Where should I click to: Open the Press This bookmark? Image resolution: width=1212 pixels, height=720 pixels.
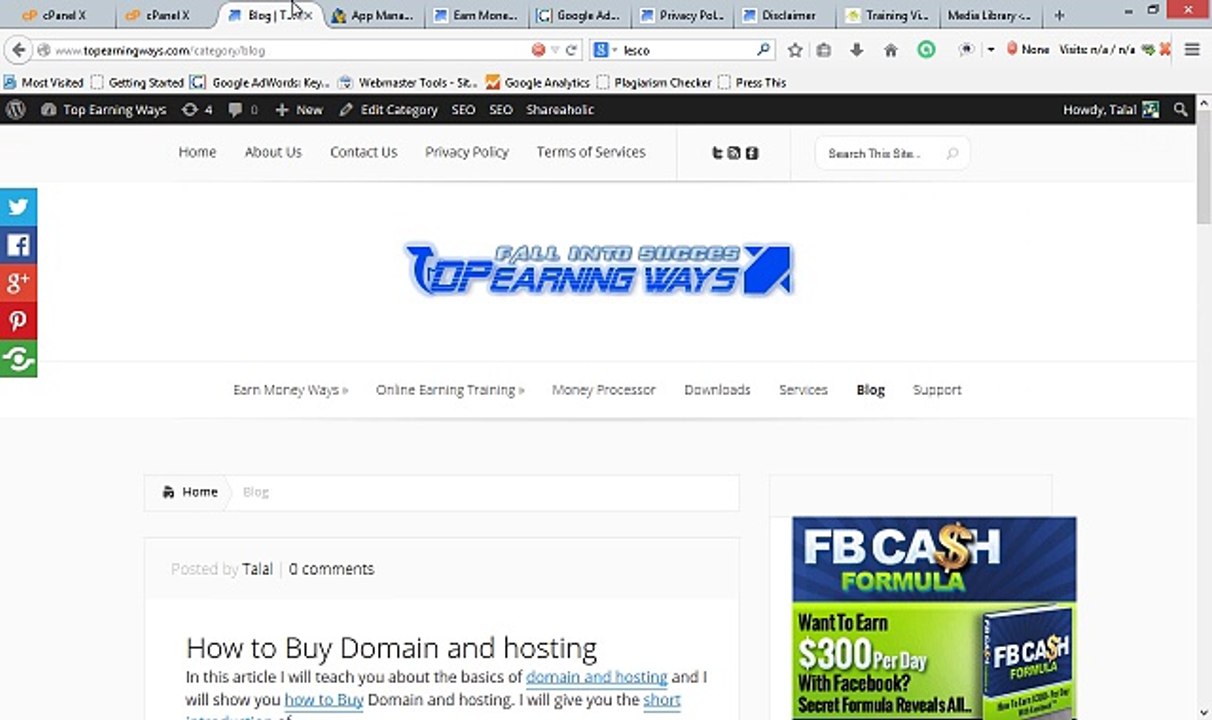pyautogui.click(x=752, y=82)
